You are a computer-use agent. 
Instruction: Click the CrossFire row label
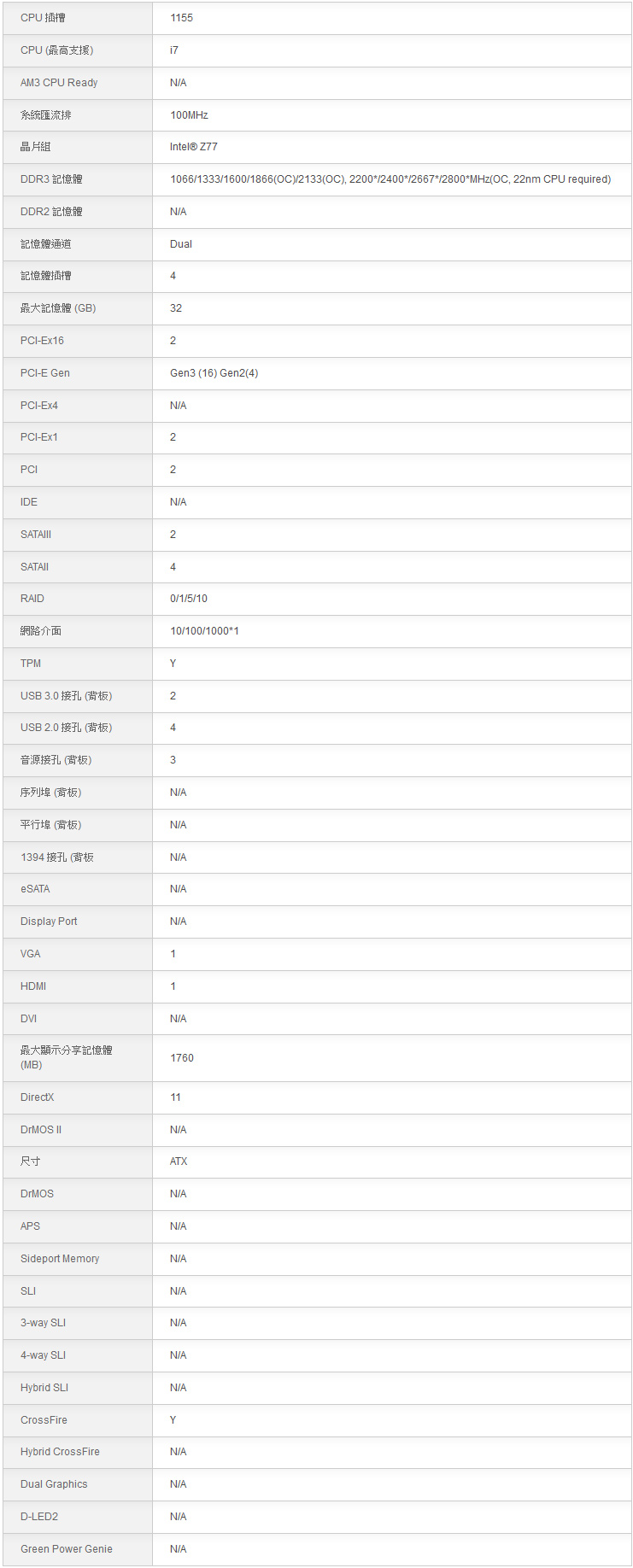(x=44, y=1420)
